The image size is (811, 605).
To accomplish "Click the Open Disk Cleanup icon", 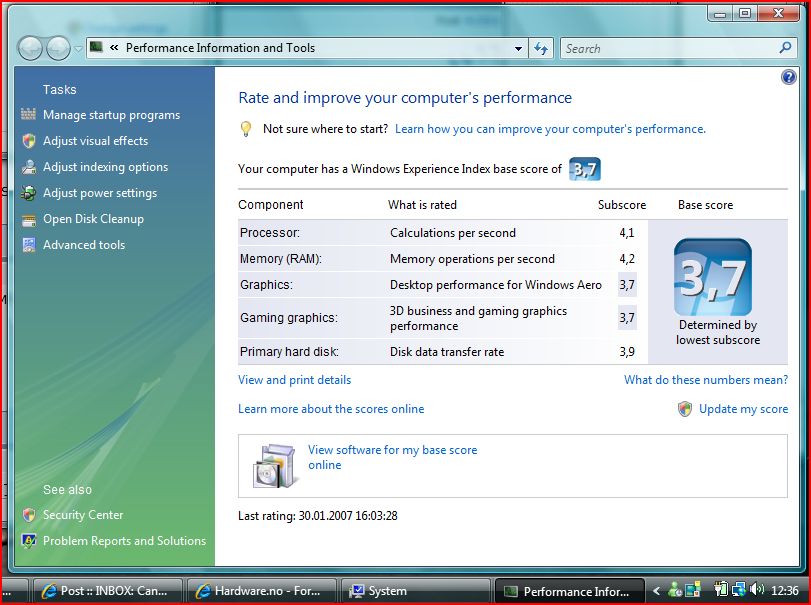I will pos(29,220).
